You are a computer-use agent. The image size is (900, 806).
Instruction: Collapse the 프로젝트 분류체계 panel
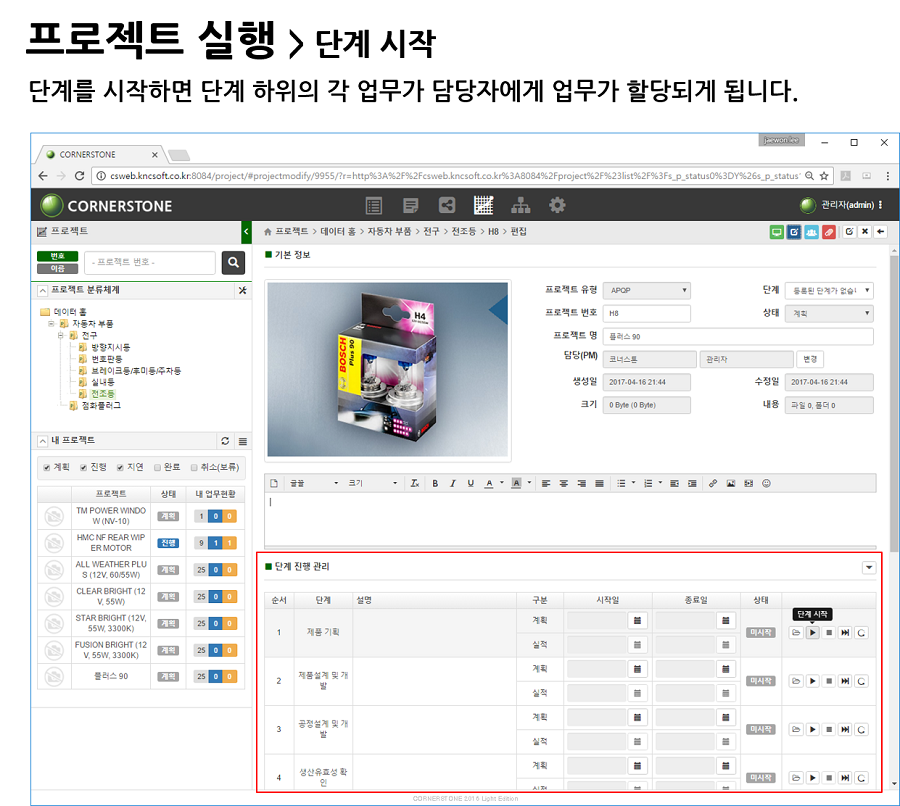click(x=42, y=290)
